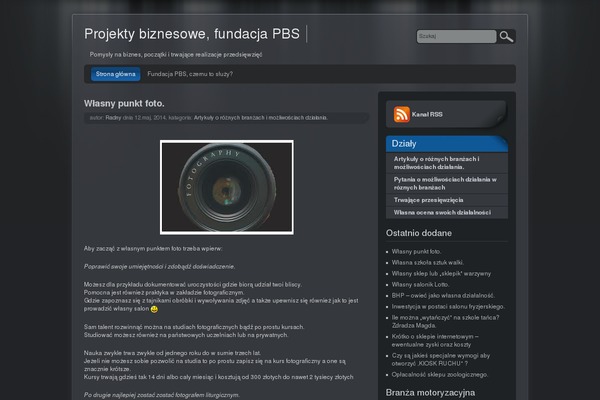Open post about KIOSK RUCHU requirements

coord(441,359)
